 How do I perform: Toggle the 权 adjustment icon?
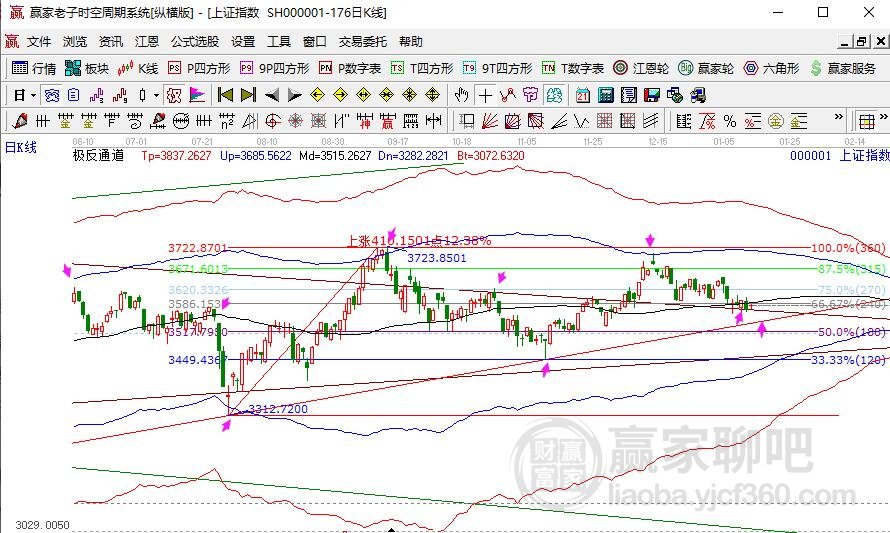[x=174, y=95]
